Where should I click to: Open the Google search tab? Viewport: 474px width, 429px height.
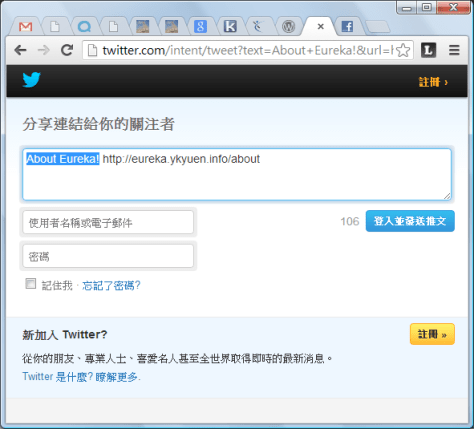point(200,26)
